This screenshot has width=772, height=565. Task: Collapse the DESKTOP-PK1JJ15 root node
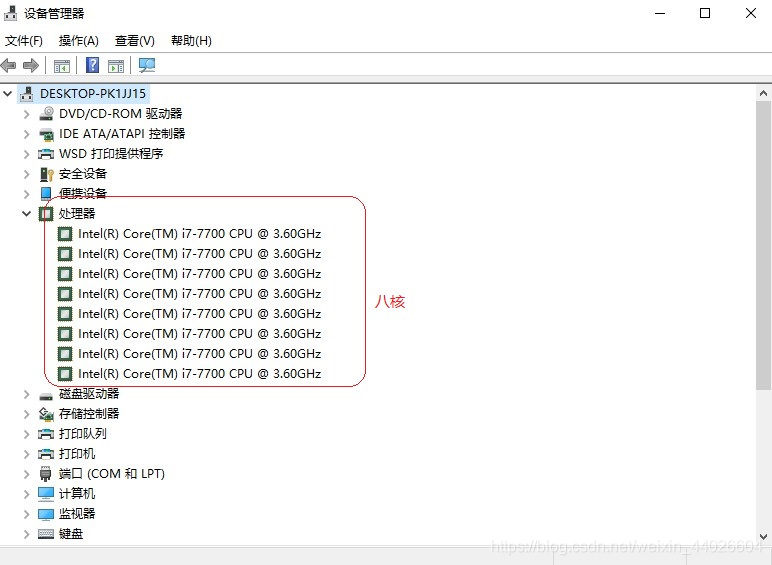7,93
